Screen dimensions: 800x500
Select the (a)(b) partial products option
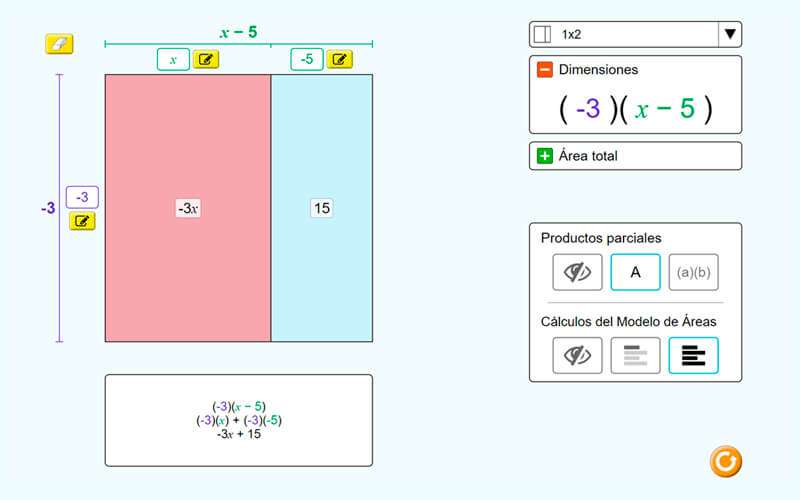[693, 272]
